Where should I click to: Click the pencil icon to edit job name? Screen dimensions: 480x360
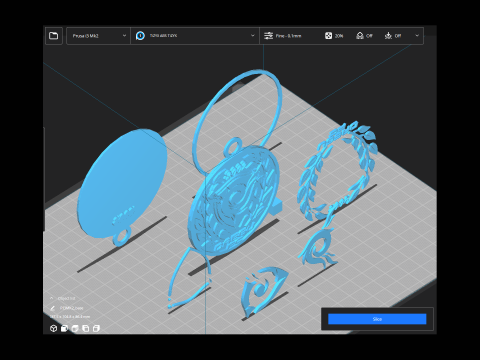52,308
